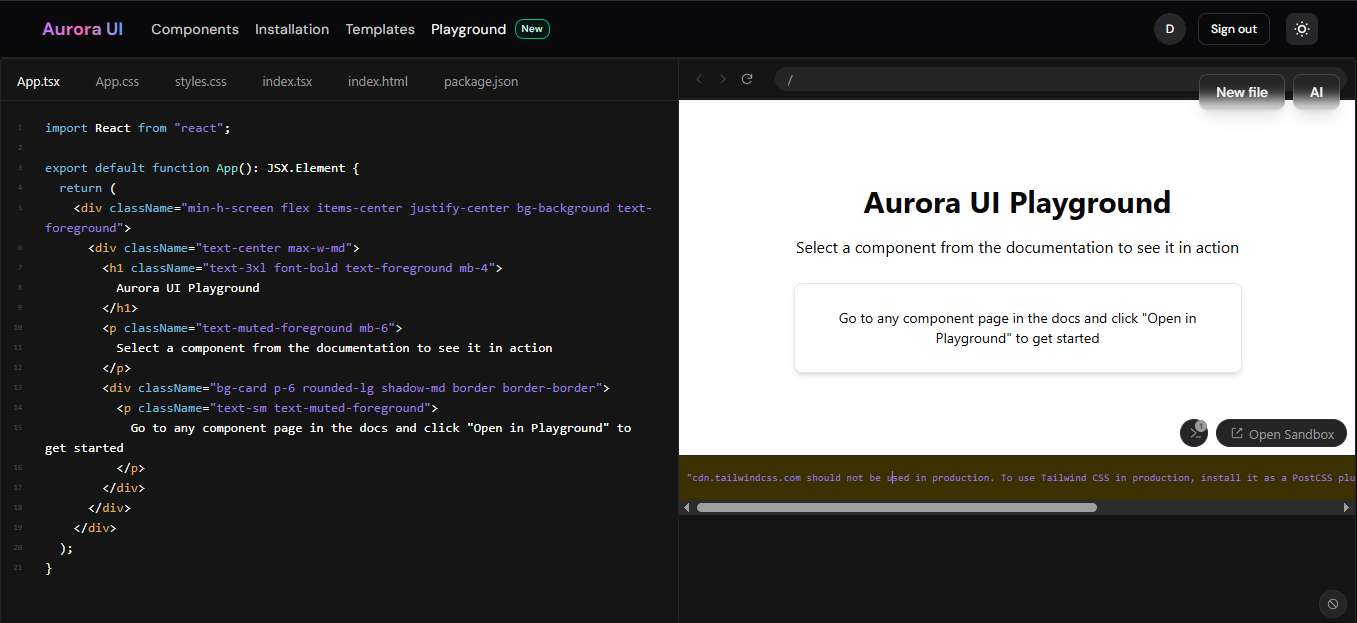Switch to the index.tsx file tab
The width and height of the screenshot is (1357, 623).
pyautogui.click(x=288, y=81)
